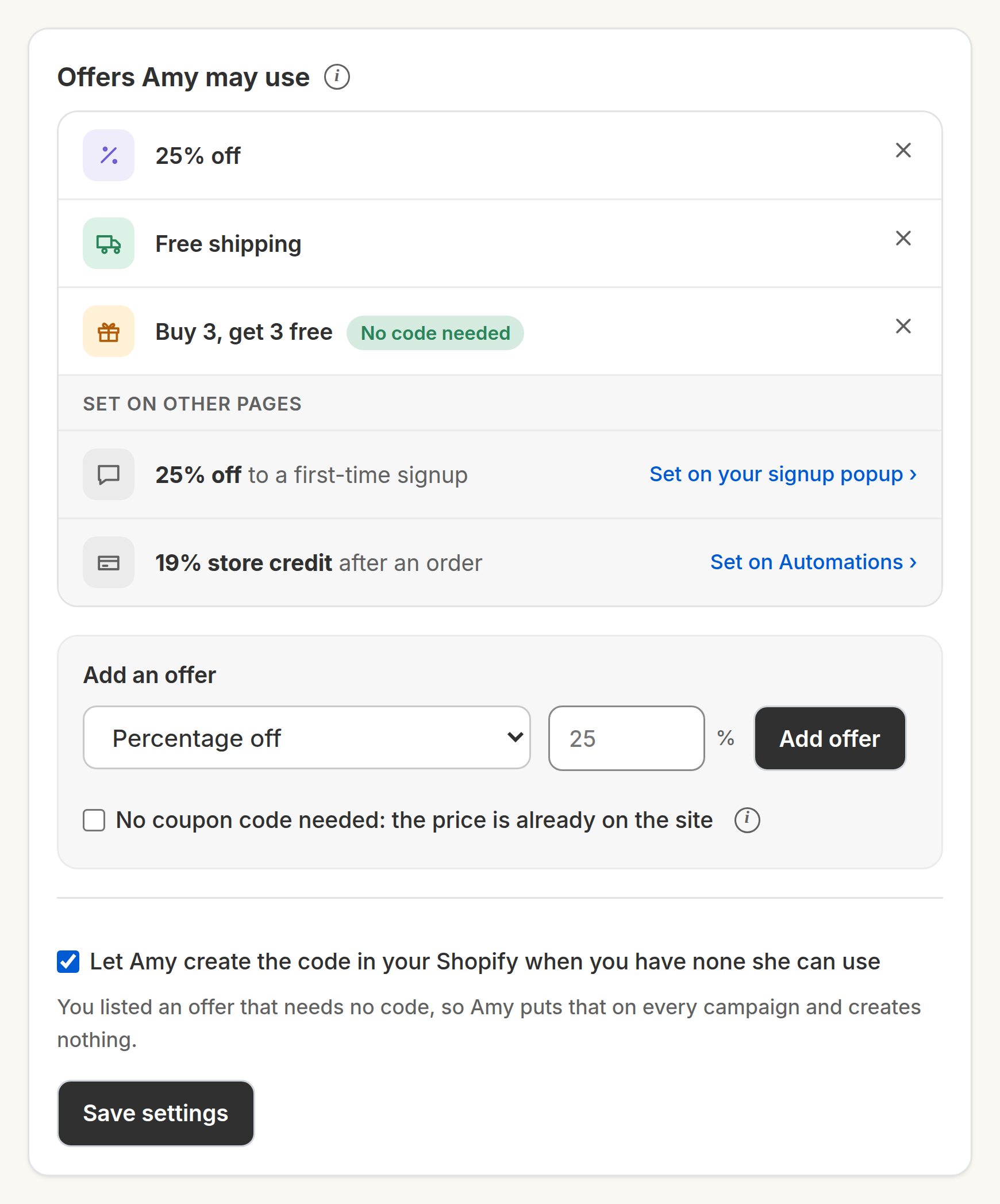Click the 'Add an offer' heading
This screenshot has height=1204, width=1000.
pos(149,675)
